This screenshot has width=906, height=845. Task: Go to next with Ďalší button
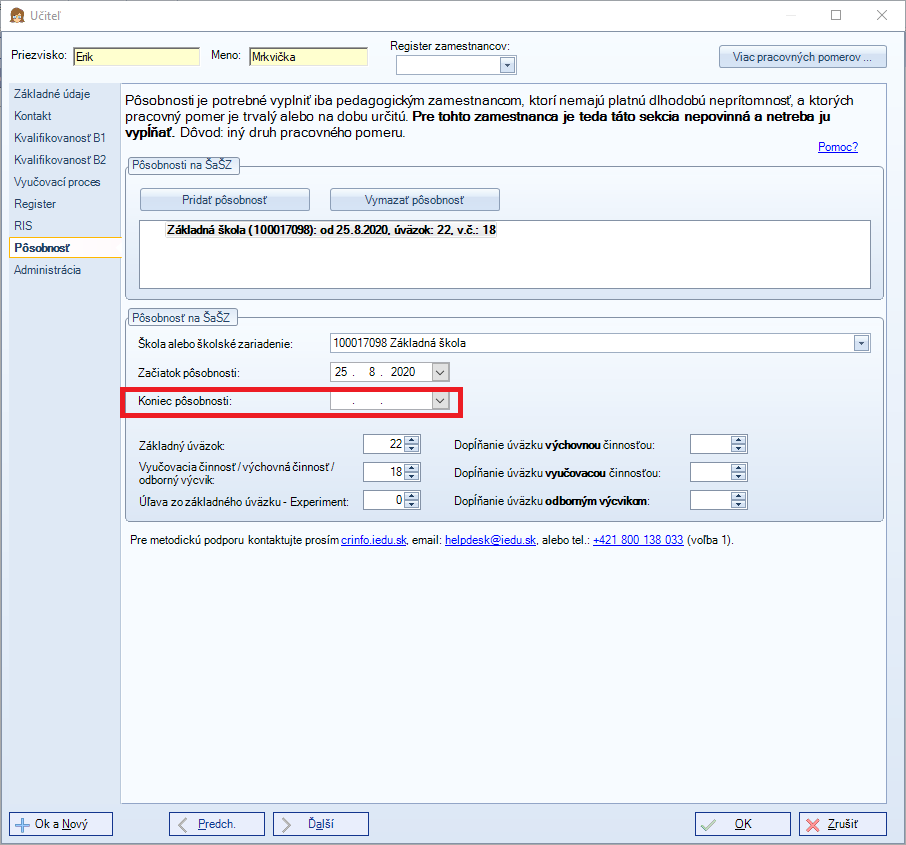(321, 824)
